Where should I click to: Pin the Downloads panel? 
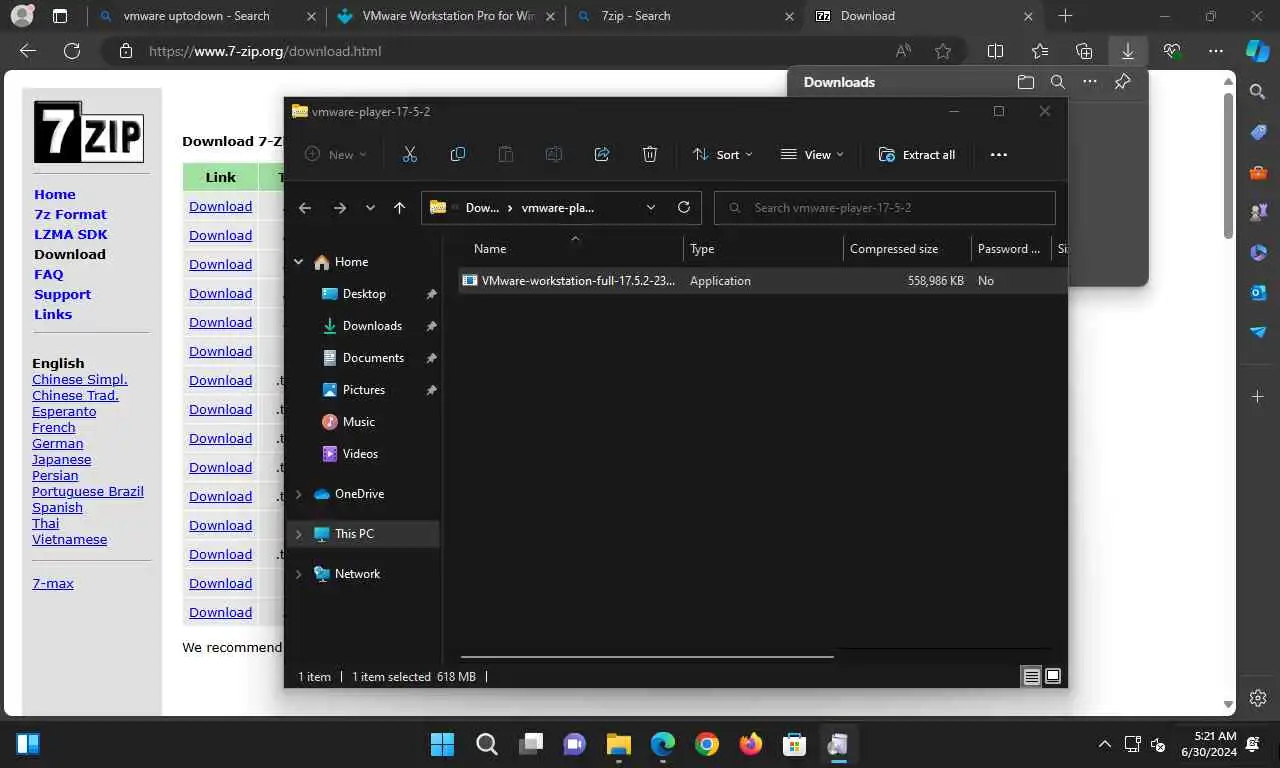tap(1122, 82)
